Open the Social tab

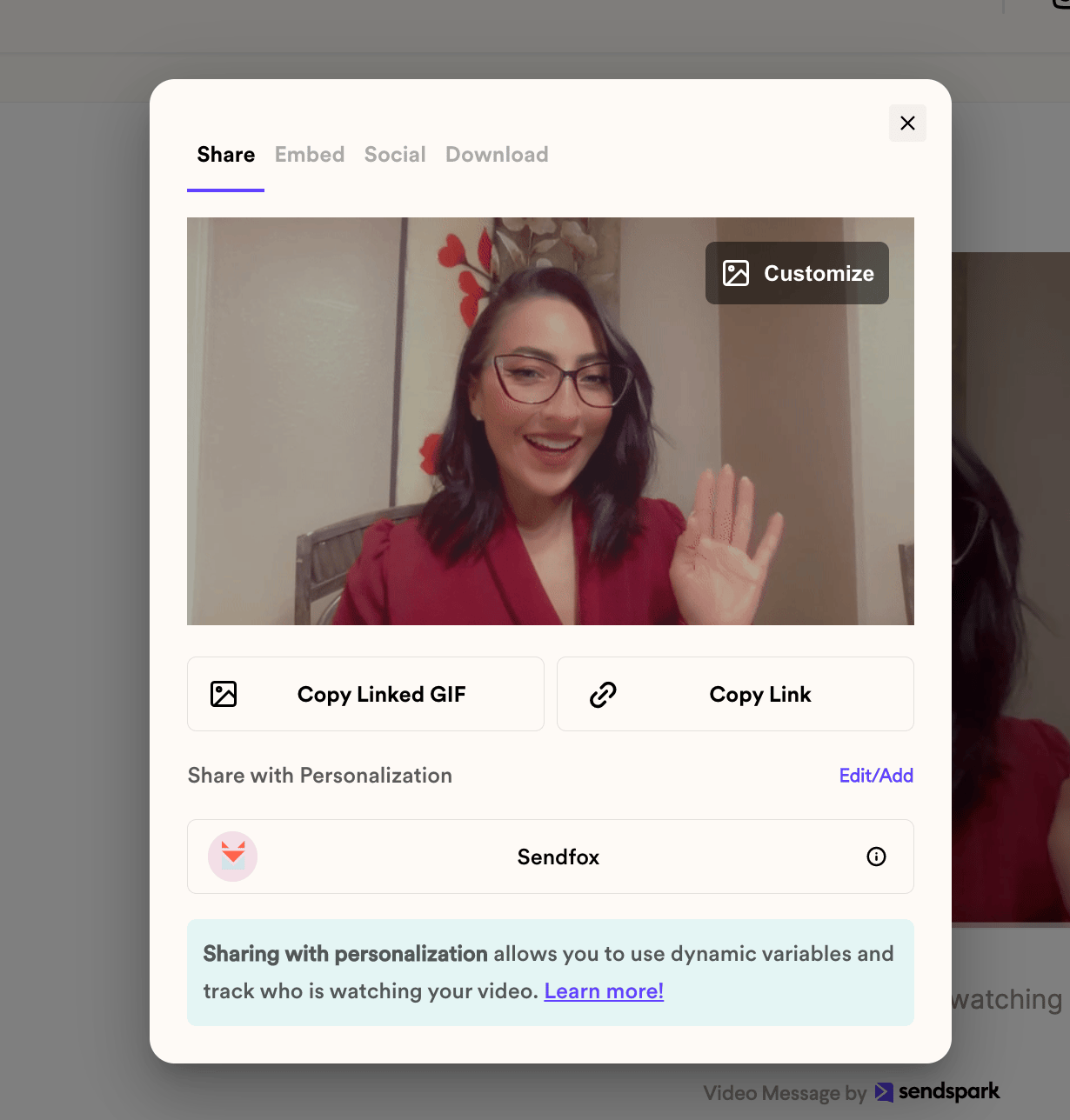395,155
